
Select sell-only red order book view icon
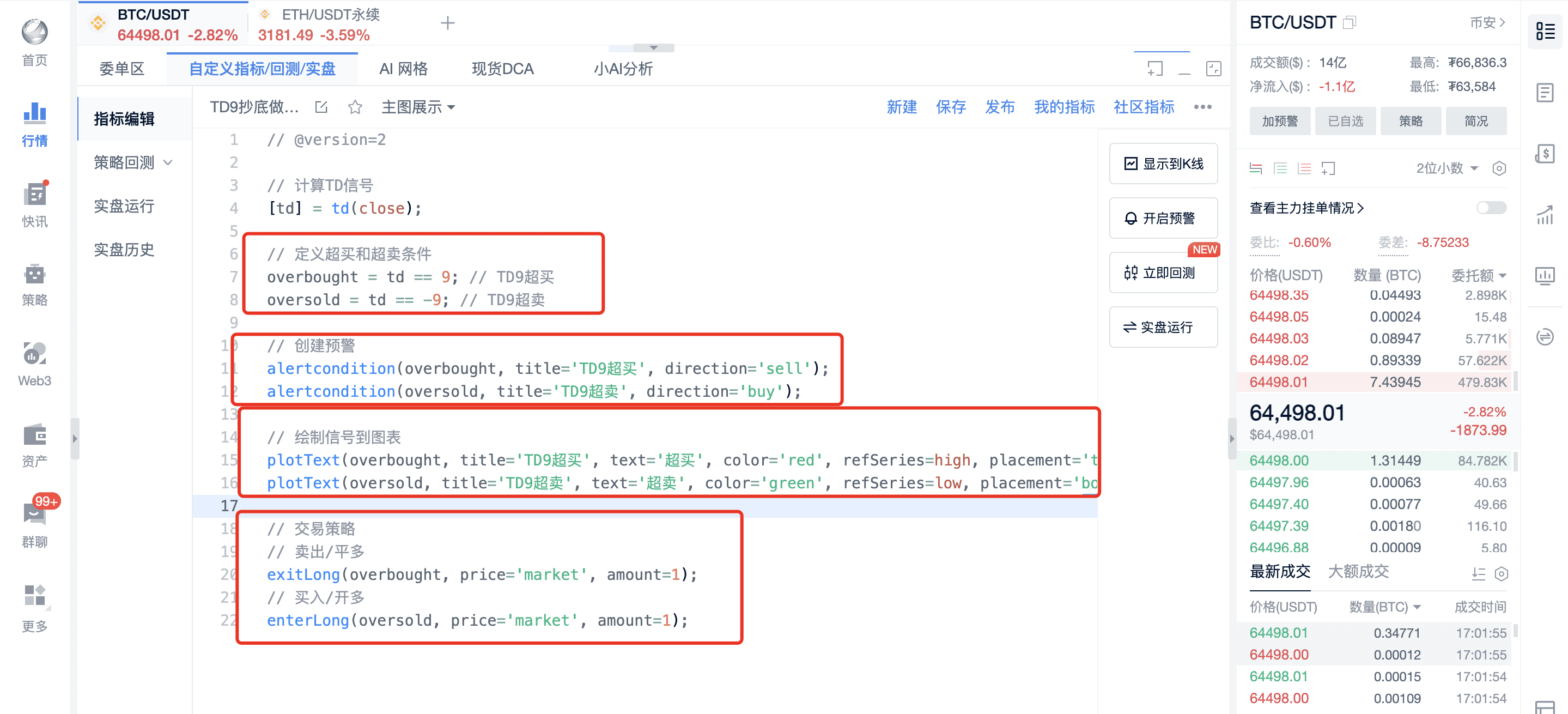pyautogui.click(x=1304, y=168)
